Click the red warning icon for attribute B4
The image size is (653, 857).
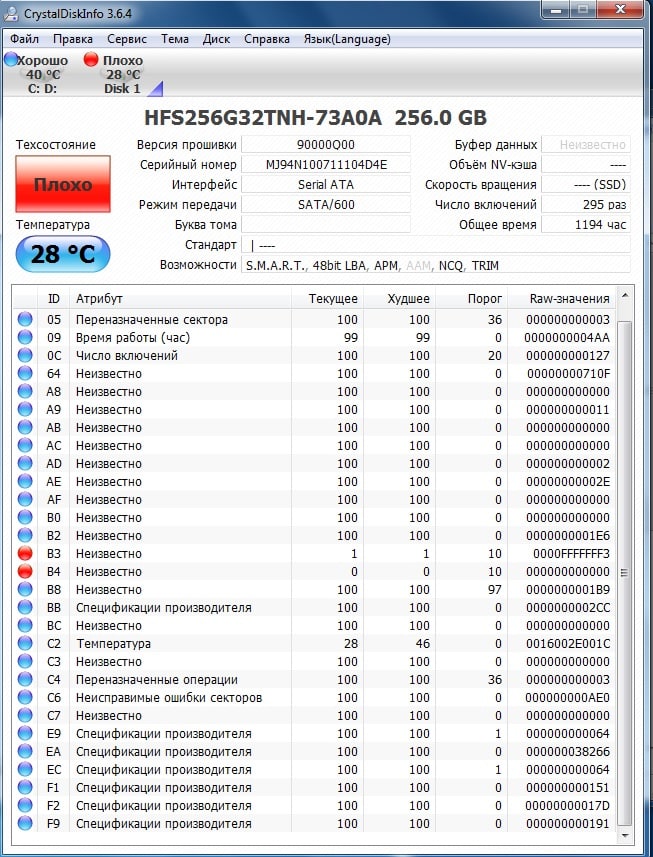[25, 572]
